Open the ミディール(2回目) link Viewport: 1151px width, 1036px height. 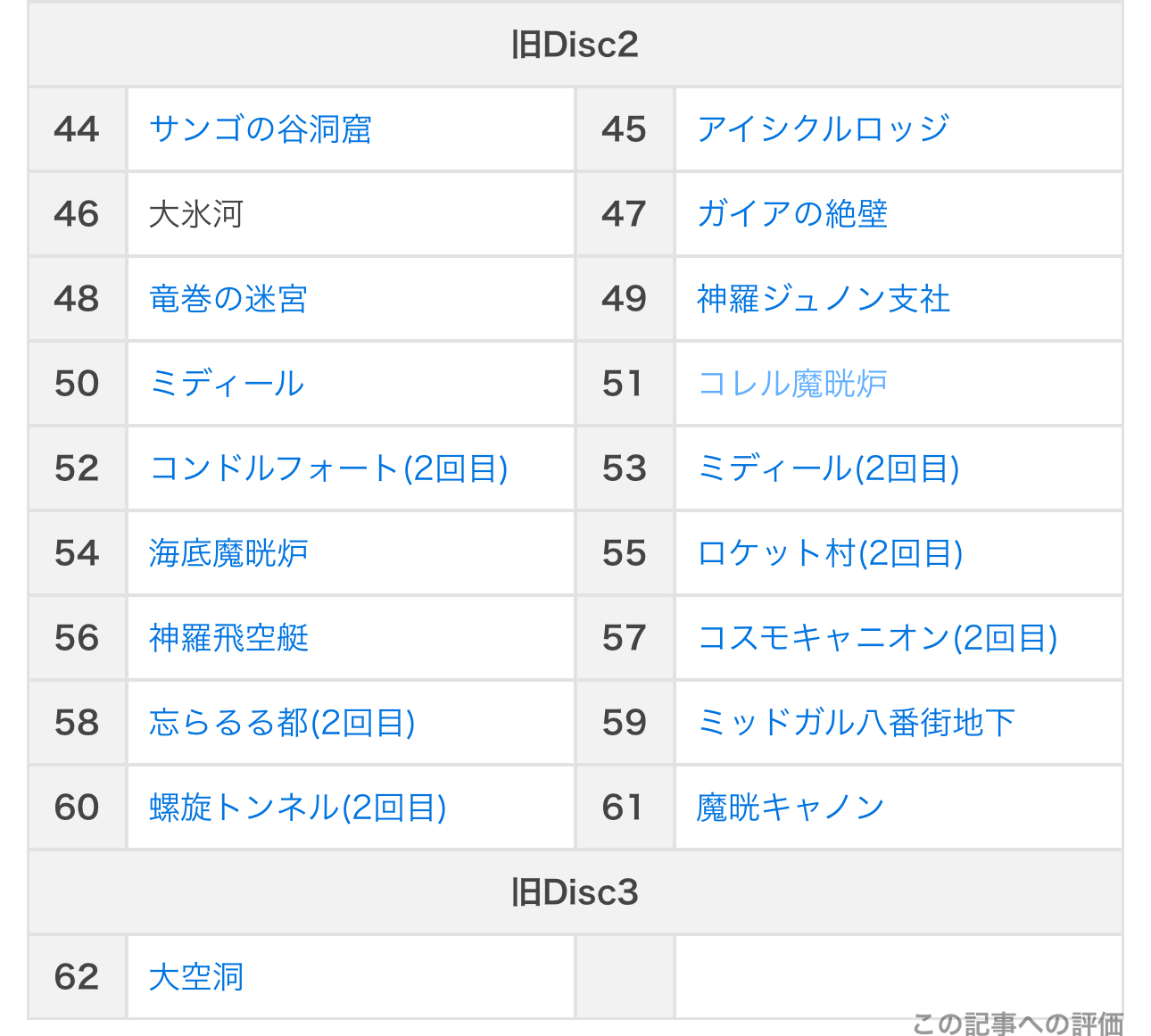[828, 468]
